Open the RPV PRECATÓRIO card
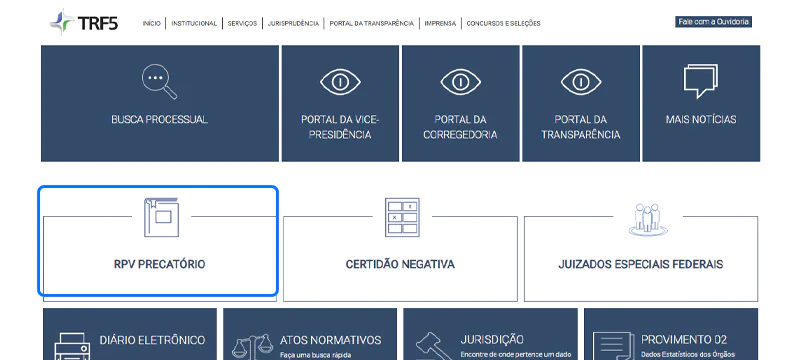This screenshot has width=800, height=360. point(160,258)
